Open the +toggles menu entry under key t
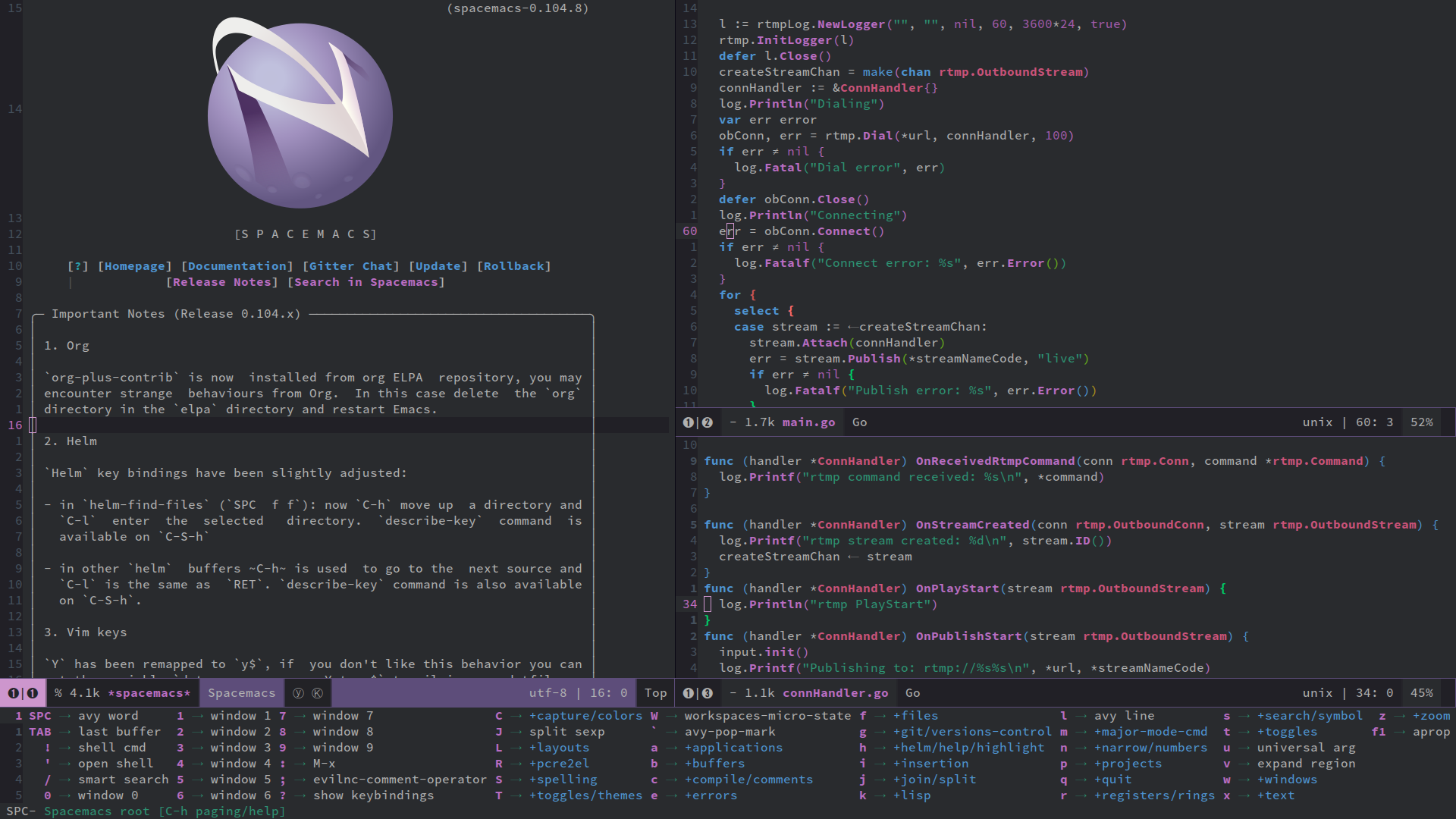This screenshot has height=819, width=1456. [1287, 732]
